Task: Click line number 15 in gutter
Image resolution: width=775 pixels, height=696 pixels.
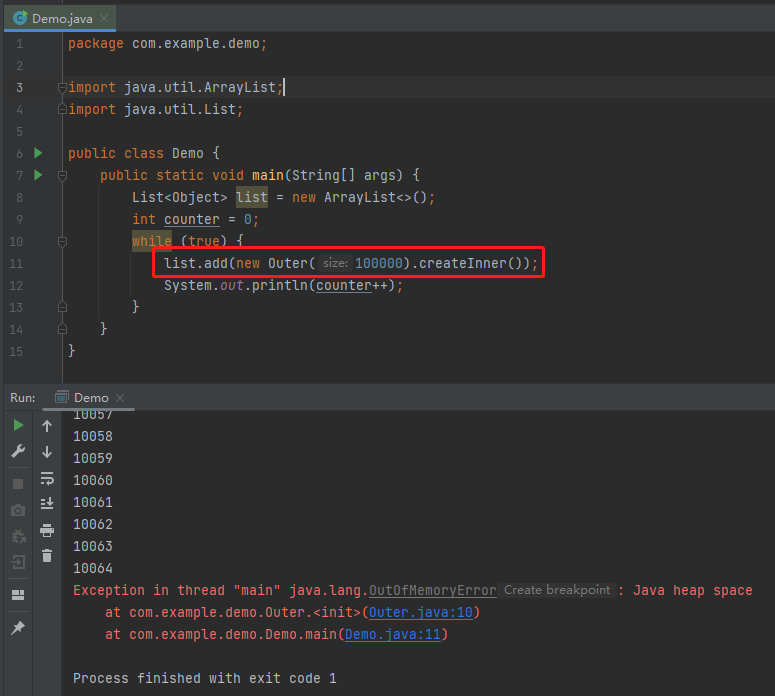Action: (16, 351)
